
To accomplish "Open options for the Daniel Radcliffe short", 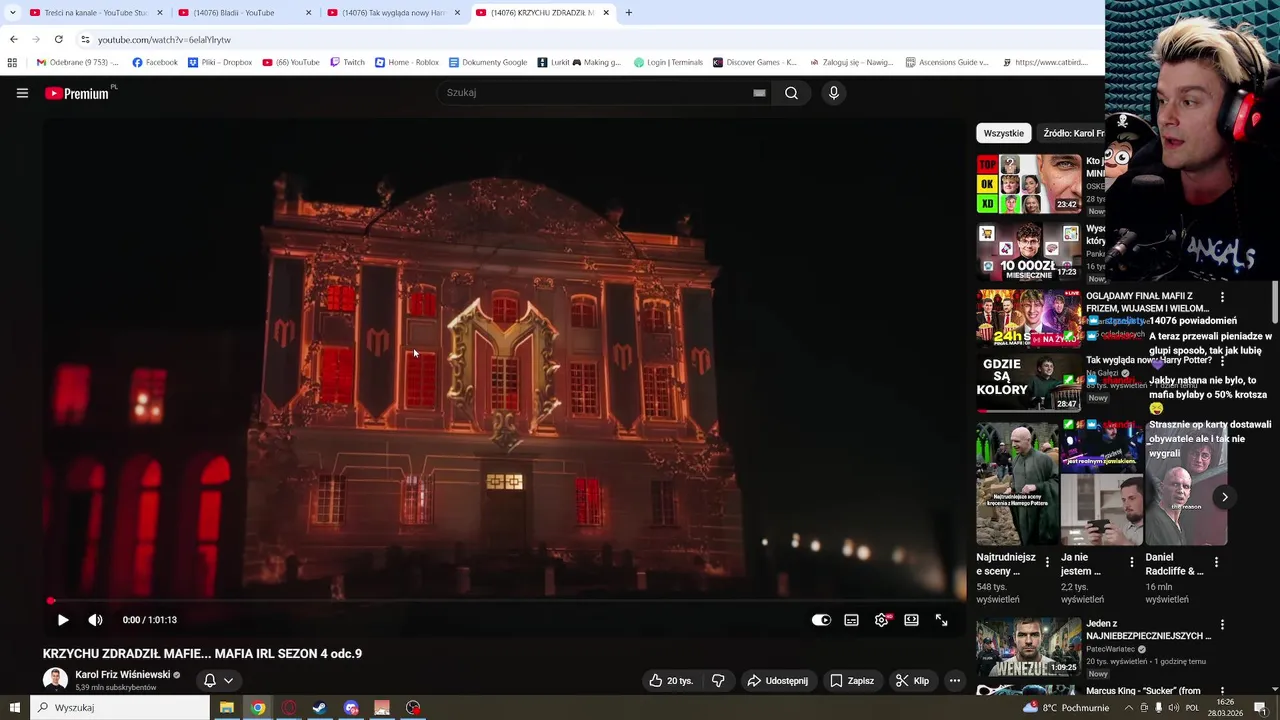I will coord(1216,562).
